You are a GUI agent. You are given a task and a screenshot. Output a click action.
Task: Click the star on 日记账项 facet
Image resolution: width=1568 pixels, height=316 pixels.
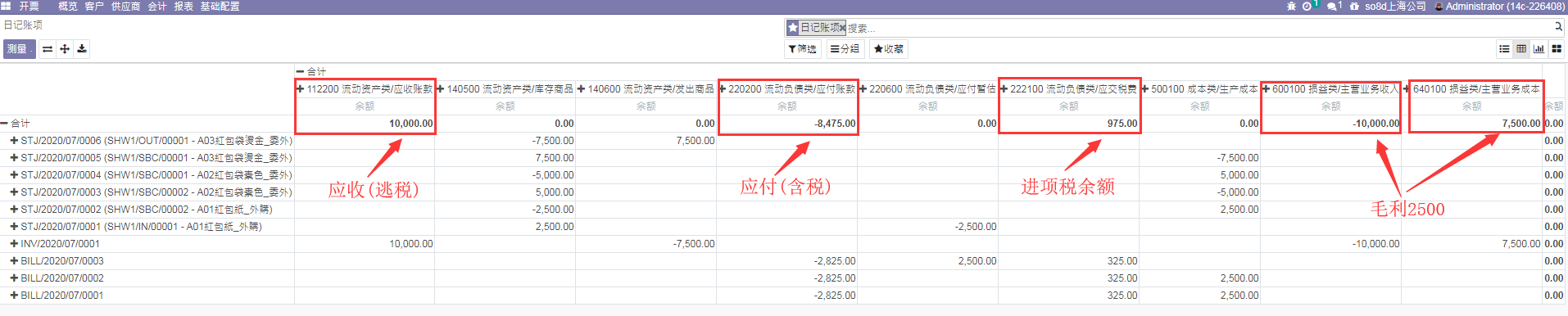coord(792,28)
